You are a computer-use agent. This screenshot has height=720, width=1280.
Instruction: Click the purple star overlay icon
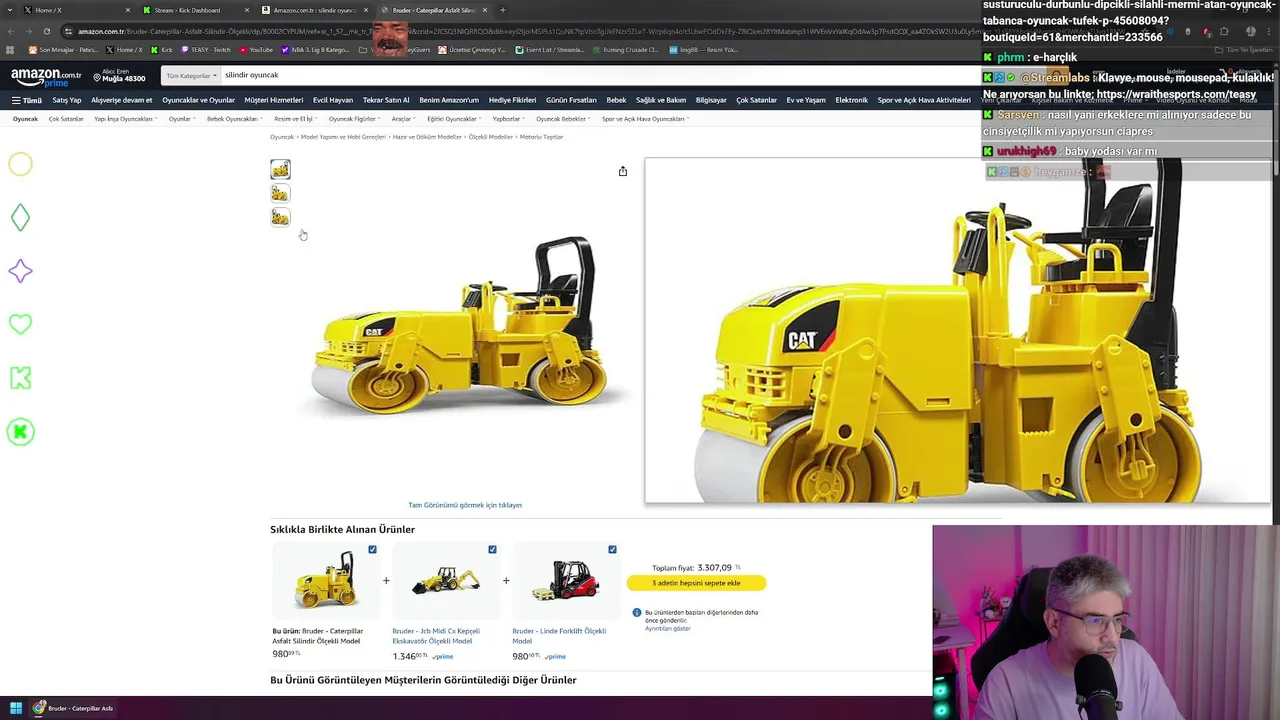coord(20,271)
